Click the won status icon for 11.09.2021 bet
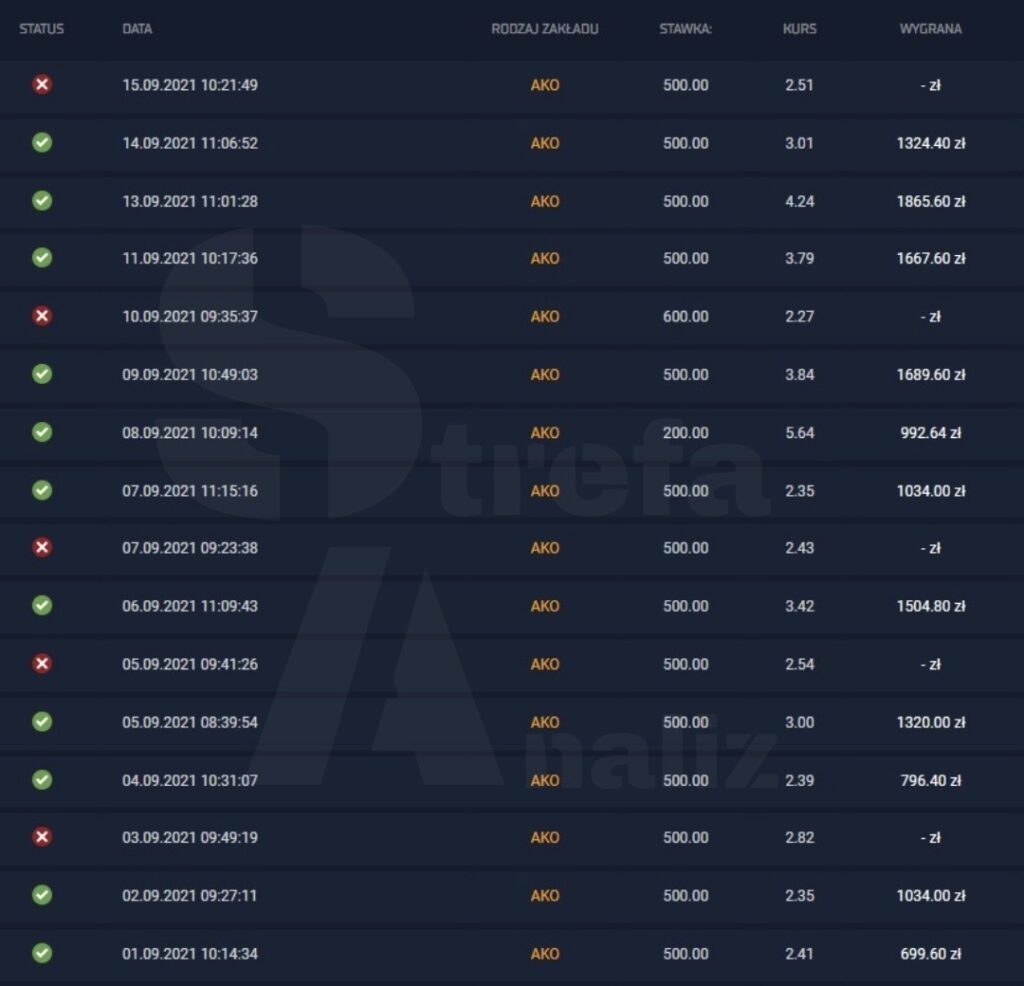This screenshot has height=986, width=1024. [x=42, y=258]
